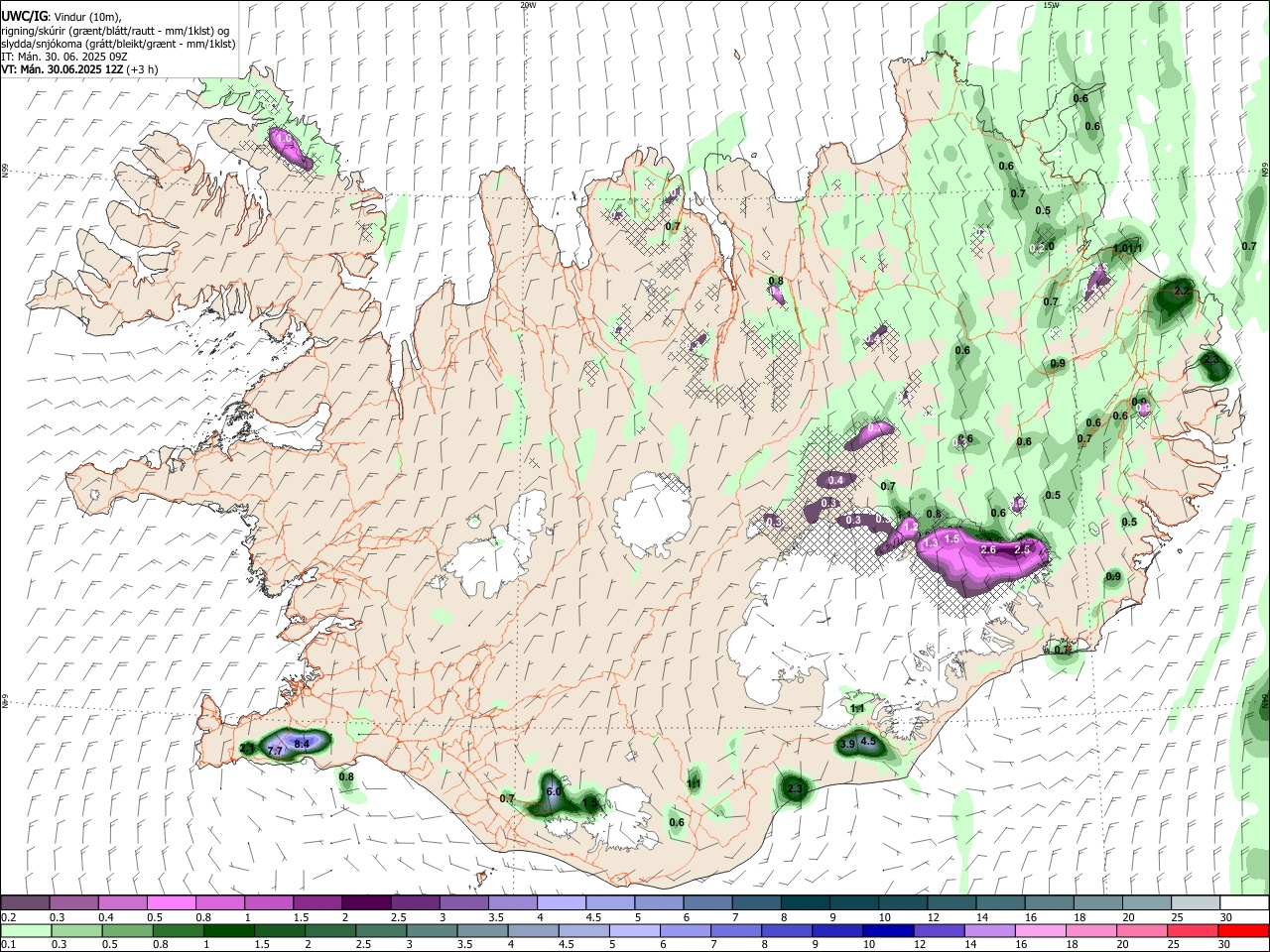The height and width of the screenshot is (952, 1270).
Task: Click the mauve 0.2 snow legend swatch
Action: 26,902
